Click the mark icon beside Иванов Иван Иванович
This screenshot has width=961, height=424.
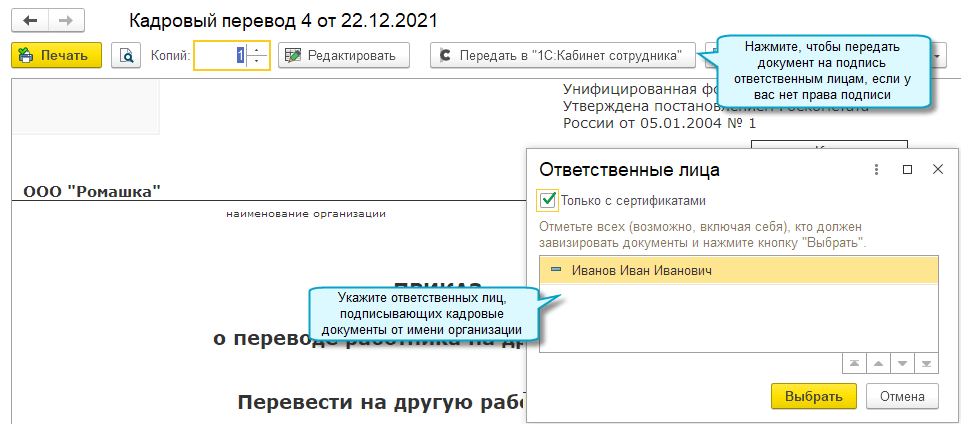tap(556, 270)
